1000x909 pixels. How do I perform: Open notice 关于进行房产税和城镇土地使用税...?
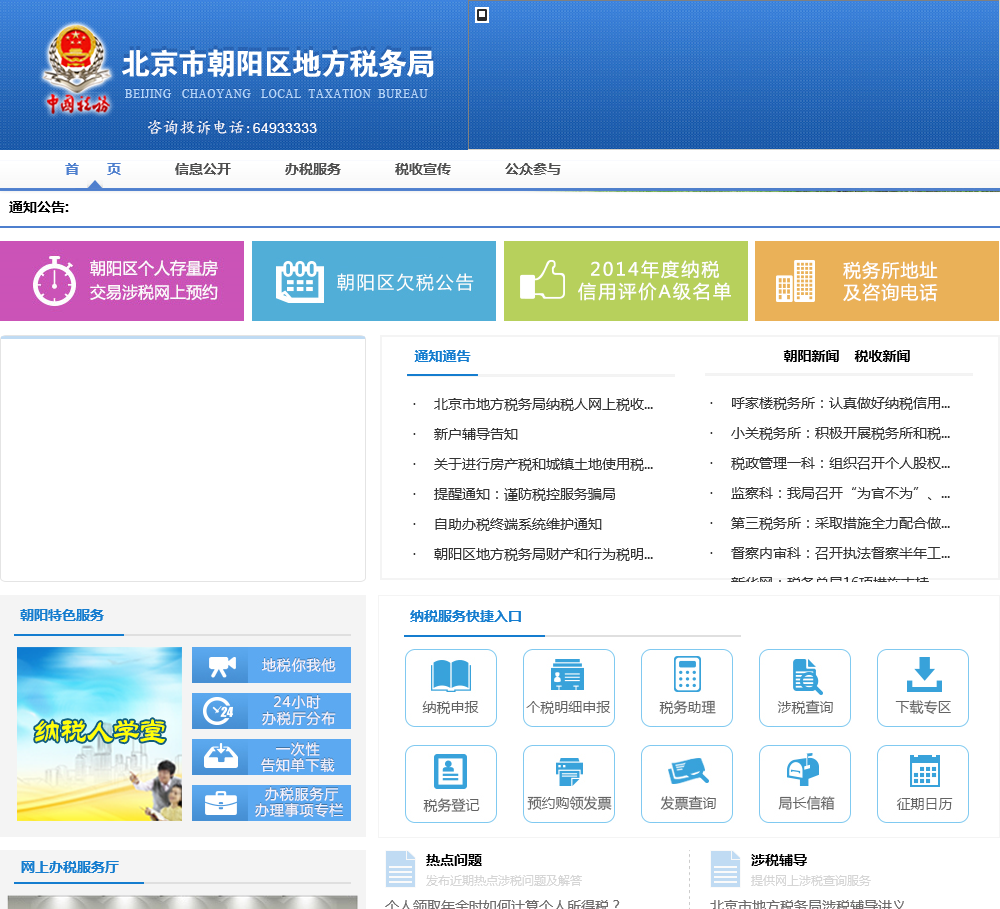click(543, 464)
